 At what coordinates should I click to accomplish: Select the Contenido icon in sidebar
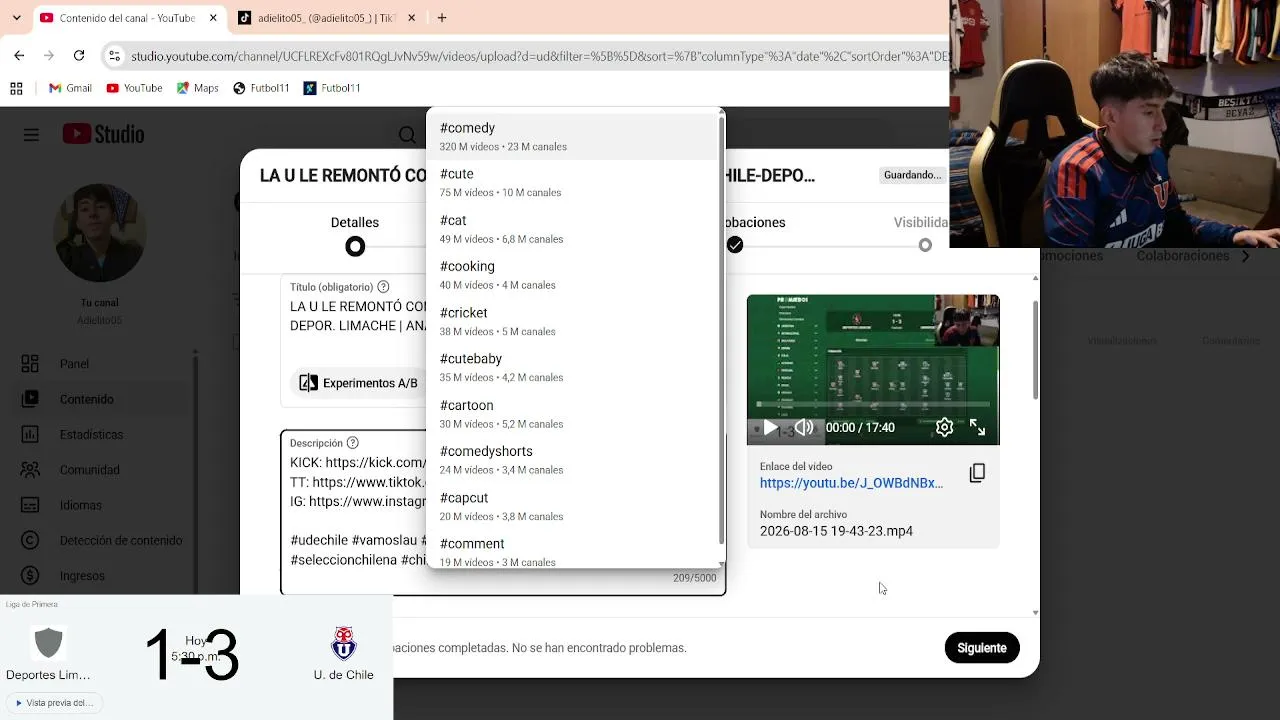(30, 399)
